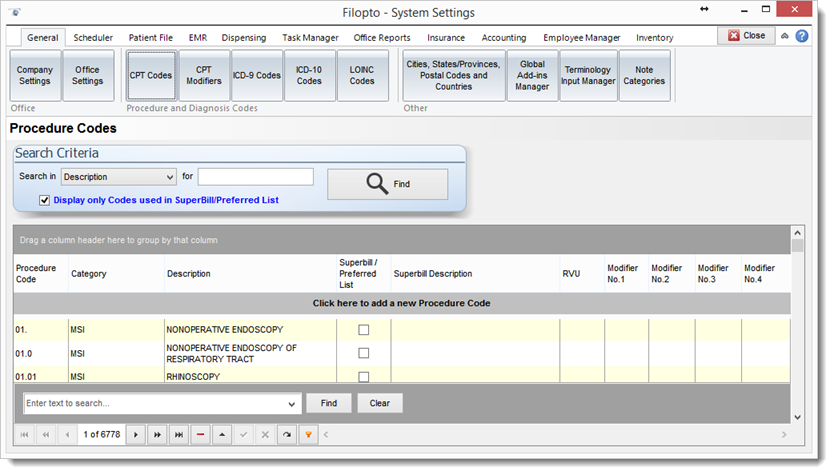Go to previous record arrow

[67, 435]
